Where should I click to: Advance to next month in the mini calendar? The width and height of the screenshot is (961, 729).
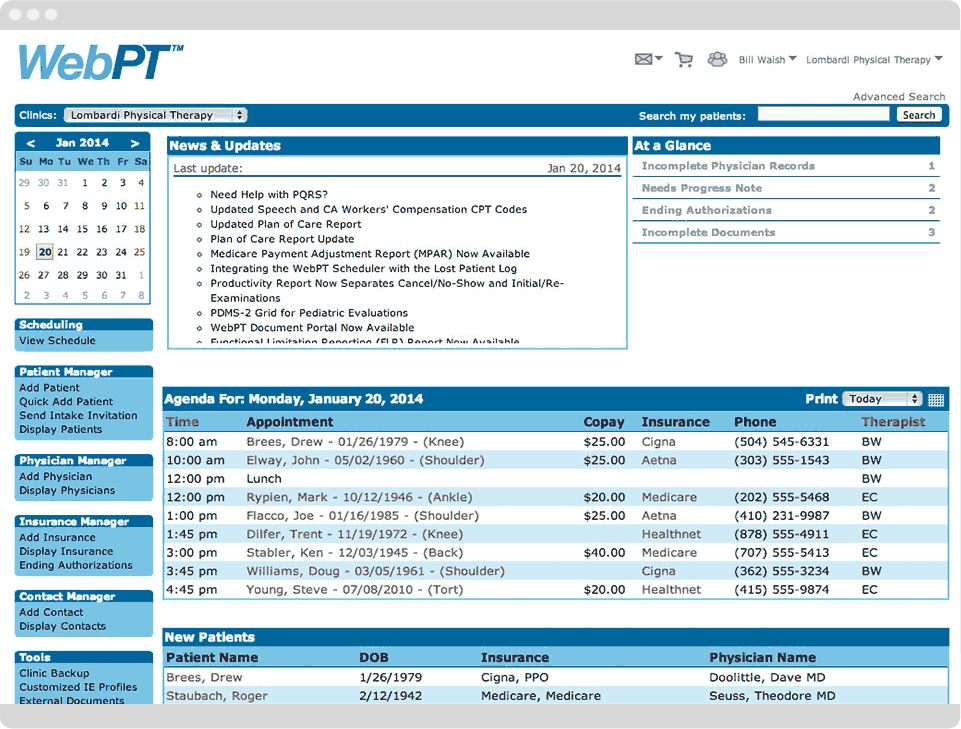(x=136, y=142)
